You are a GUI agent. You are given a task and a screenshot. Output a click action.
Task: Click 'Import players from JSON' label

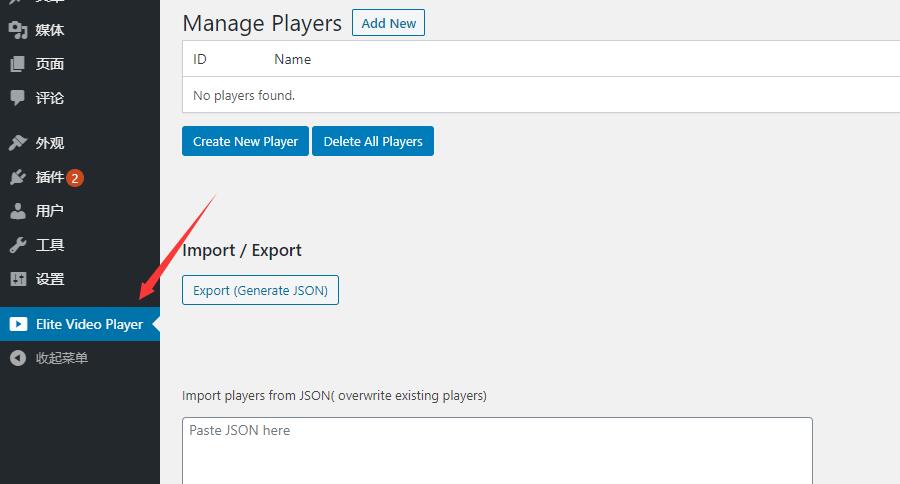pyautogui.click(x=334, y=396)
